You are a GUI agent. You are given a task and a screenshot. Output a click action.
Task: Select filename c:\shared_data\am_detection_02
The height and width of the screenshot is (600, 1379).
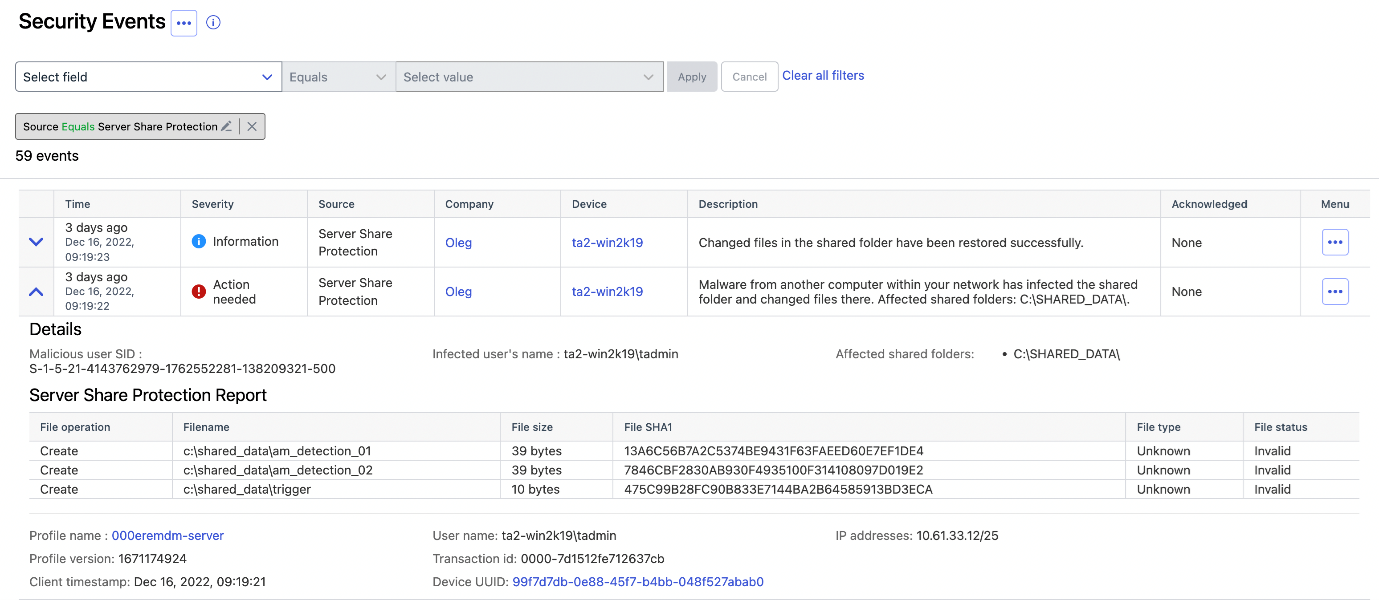[278, 470]
